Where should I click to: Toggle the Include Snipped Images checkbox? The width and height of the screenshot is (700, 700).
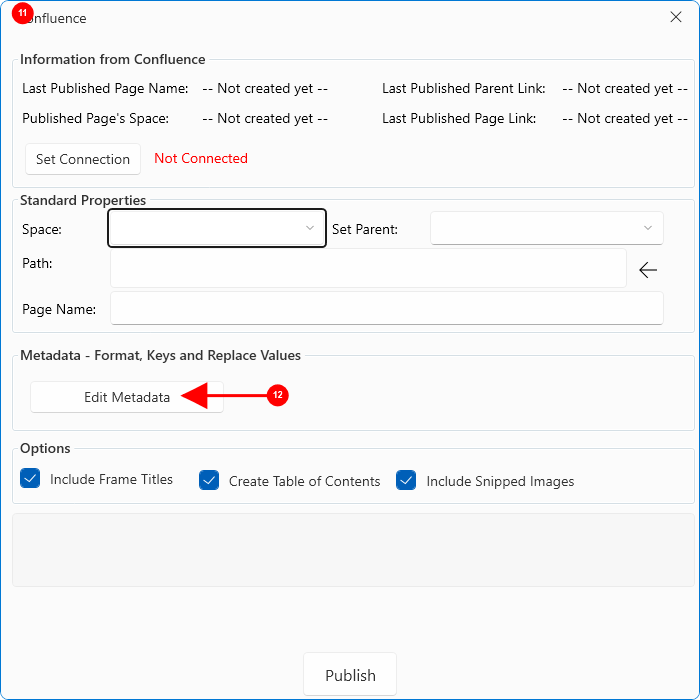tap(406, 480)
